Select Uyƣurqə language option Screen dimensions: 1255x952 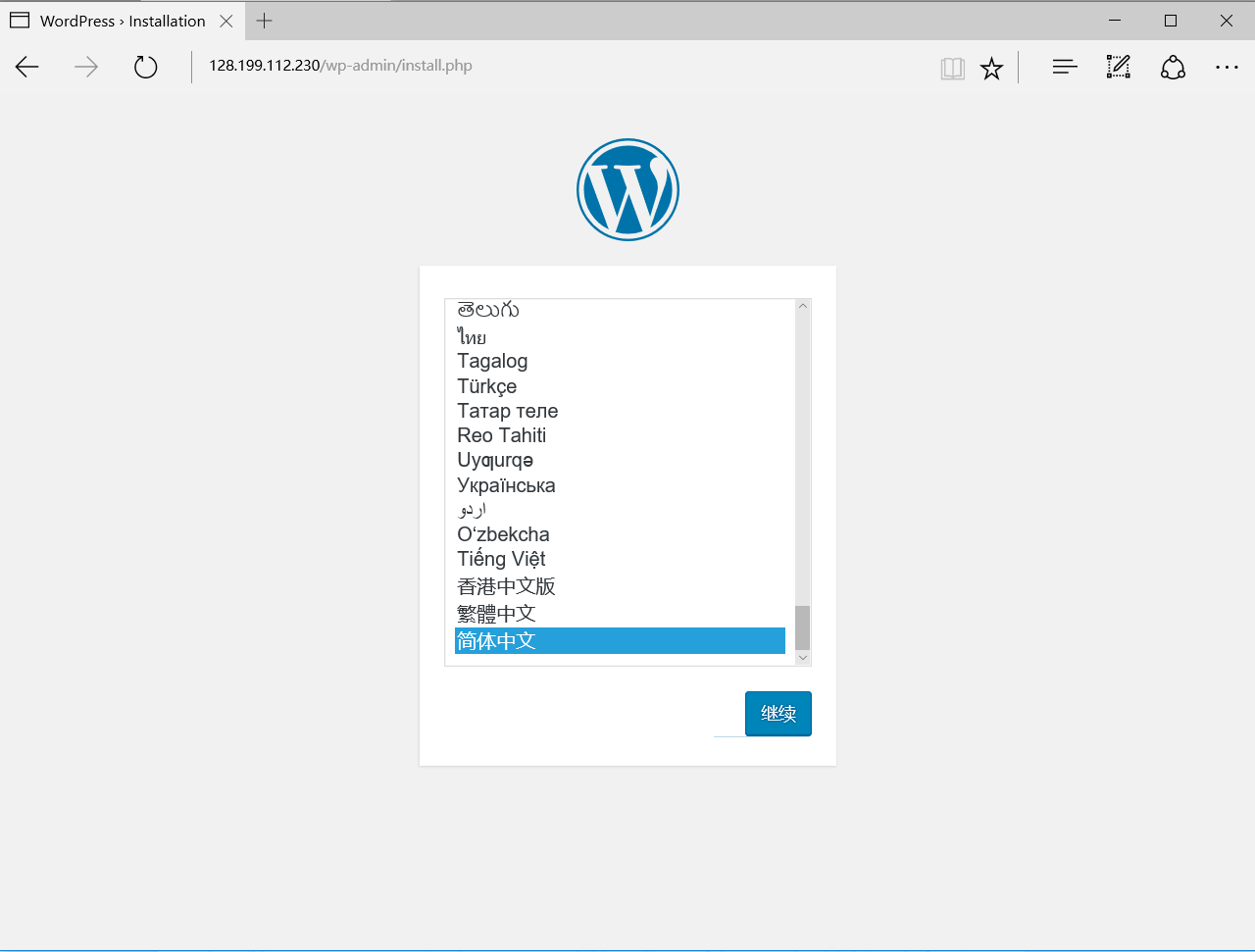pos(620,460)
